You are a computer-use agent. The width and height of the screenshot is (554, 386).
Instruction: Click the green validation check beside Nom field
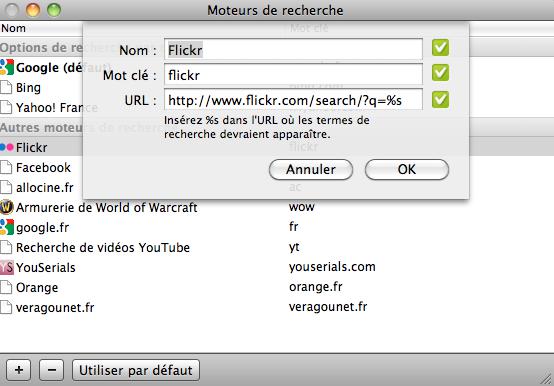click(440, 48)
